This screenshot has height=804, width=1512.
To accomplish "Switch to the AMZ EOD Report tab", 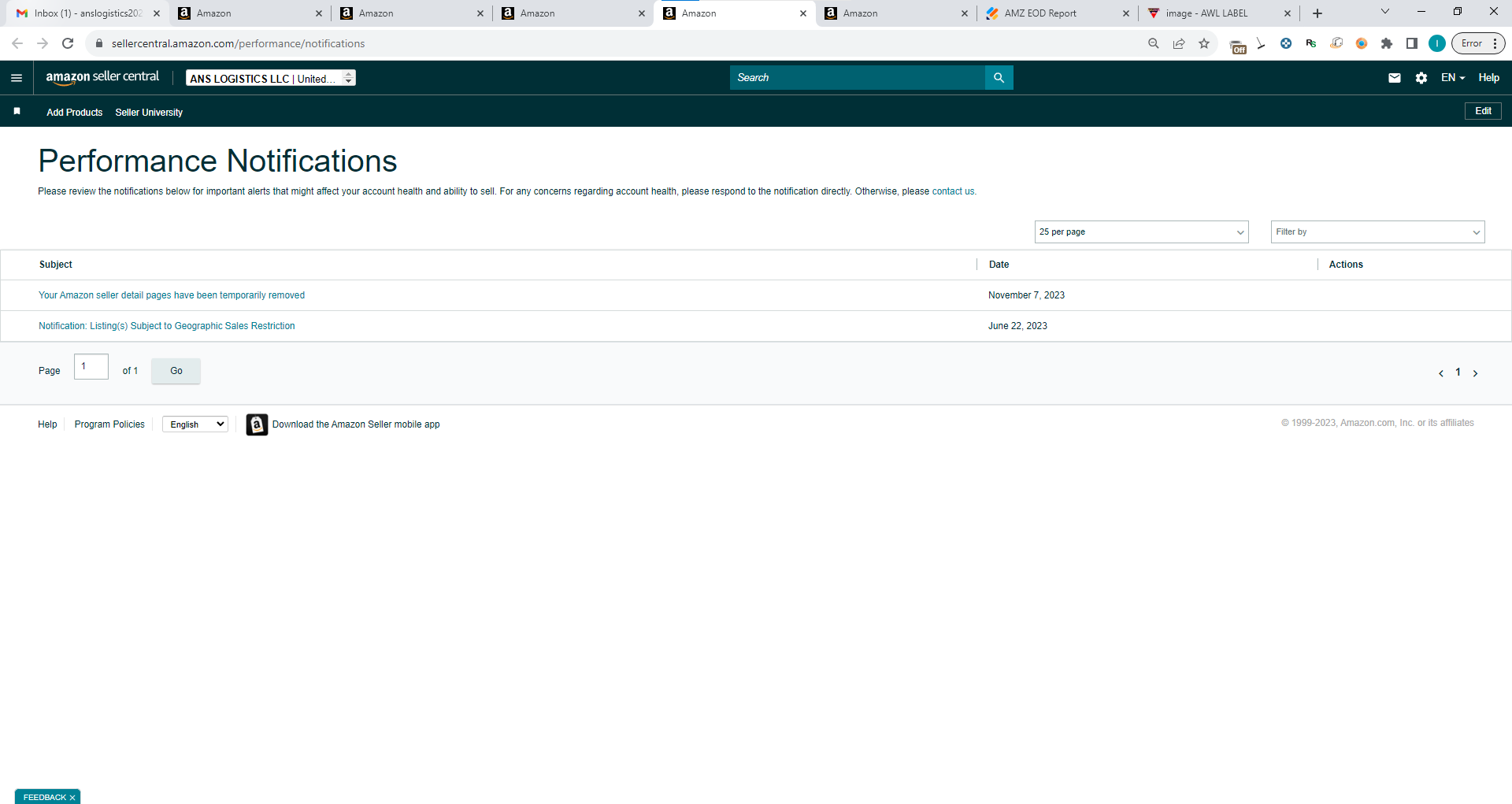I will click(x=1058, y=13).
